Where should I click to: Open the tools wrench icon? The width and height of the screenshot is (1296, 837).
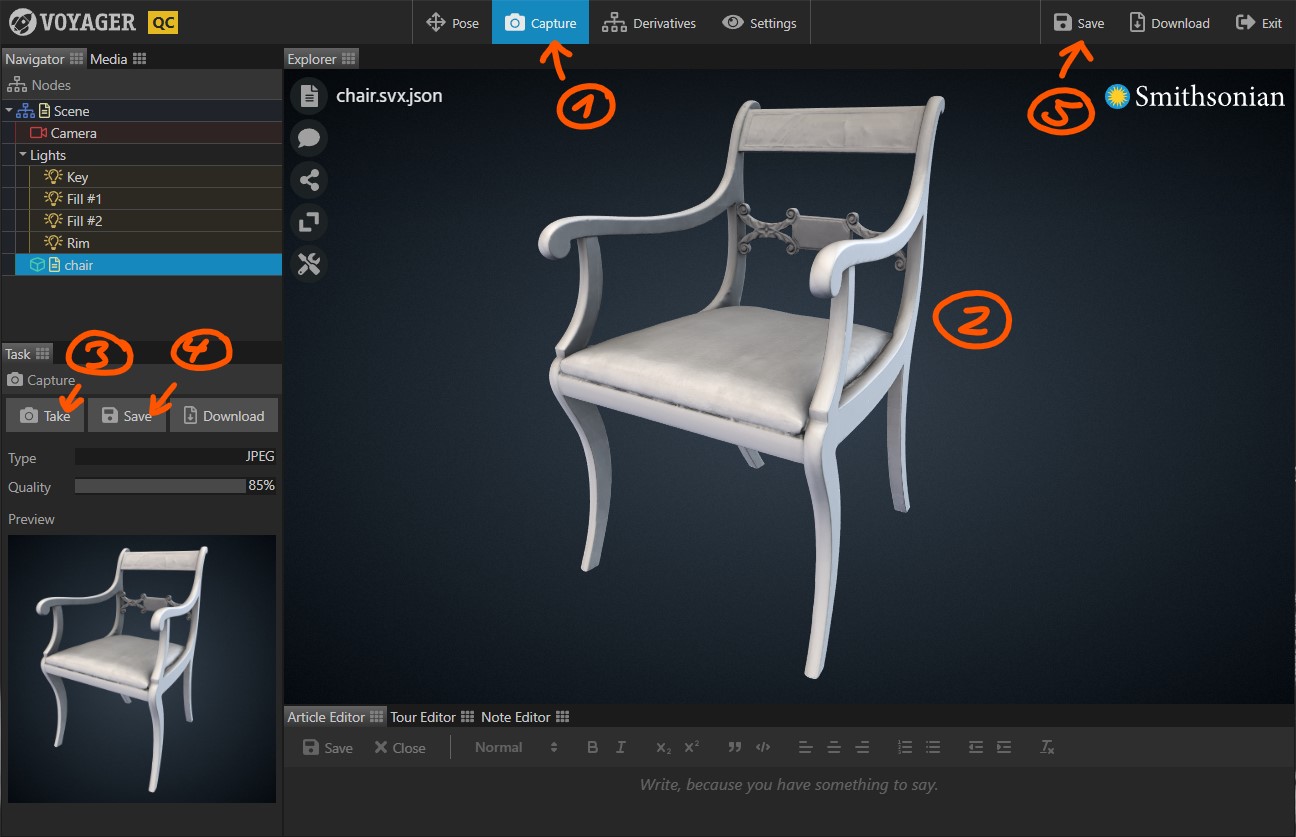click(x=309, y=264)
